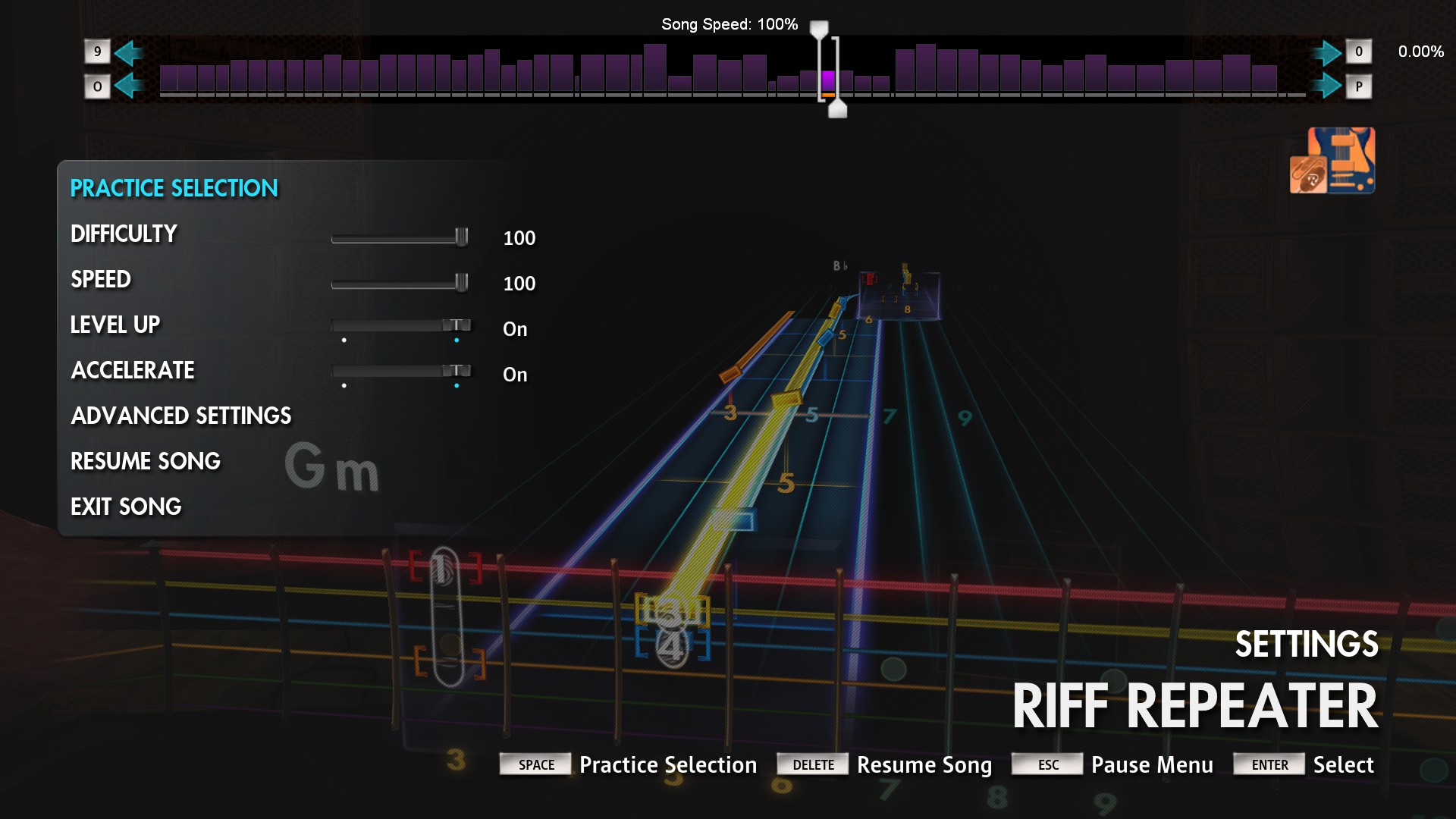1456x819 pixels.
Task: Click the Gm chord label
Action: [x=332, y=468]
